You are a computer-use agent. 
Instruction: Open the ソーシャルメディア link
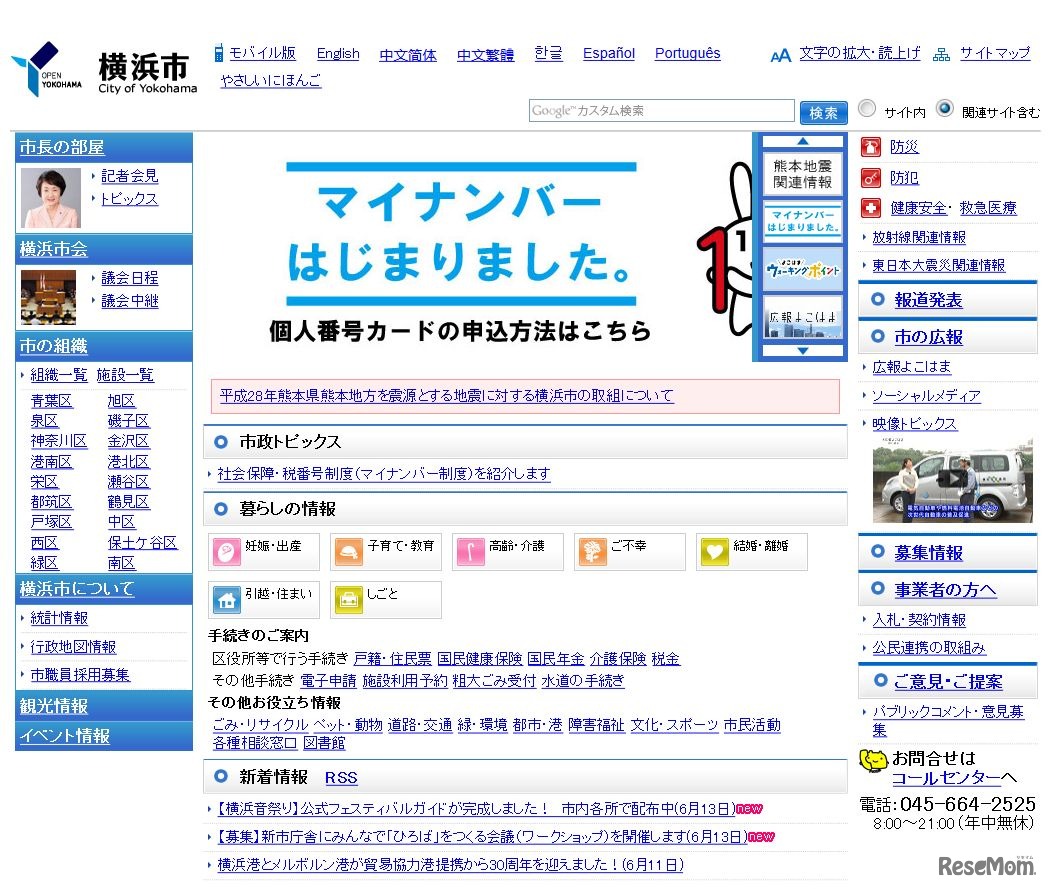[927, 396]
